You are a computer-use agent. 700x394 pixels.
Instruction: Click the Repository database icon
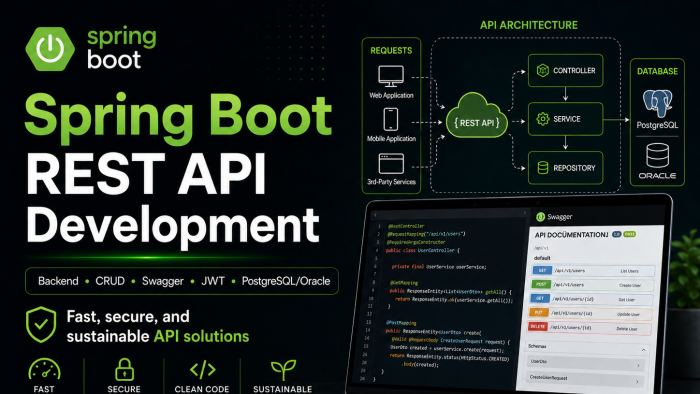tap(543, 168)
